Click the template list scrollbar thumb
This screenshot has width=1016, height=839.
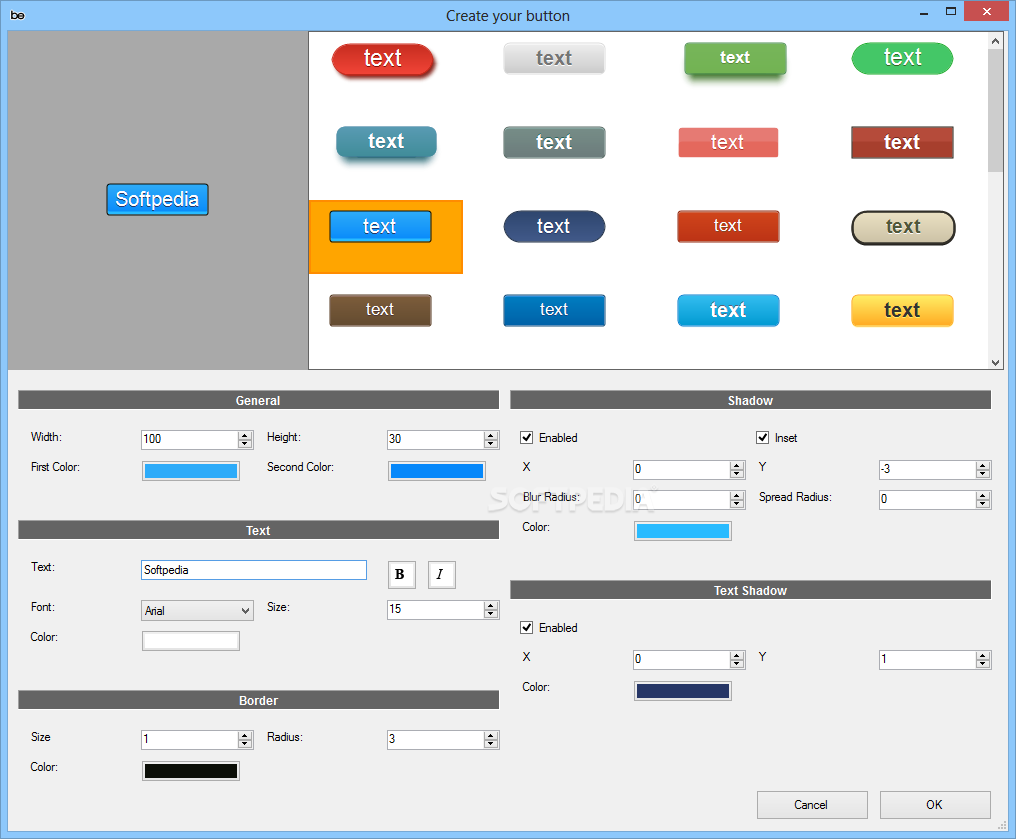[996, 110]
